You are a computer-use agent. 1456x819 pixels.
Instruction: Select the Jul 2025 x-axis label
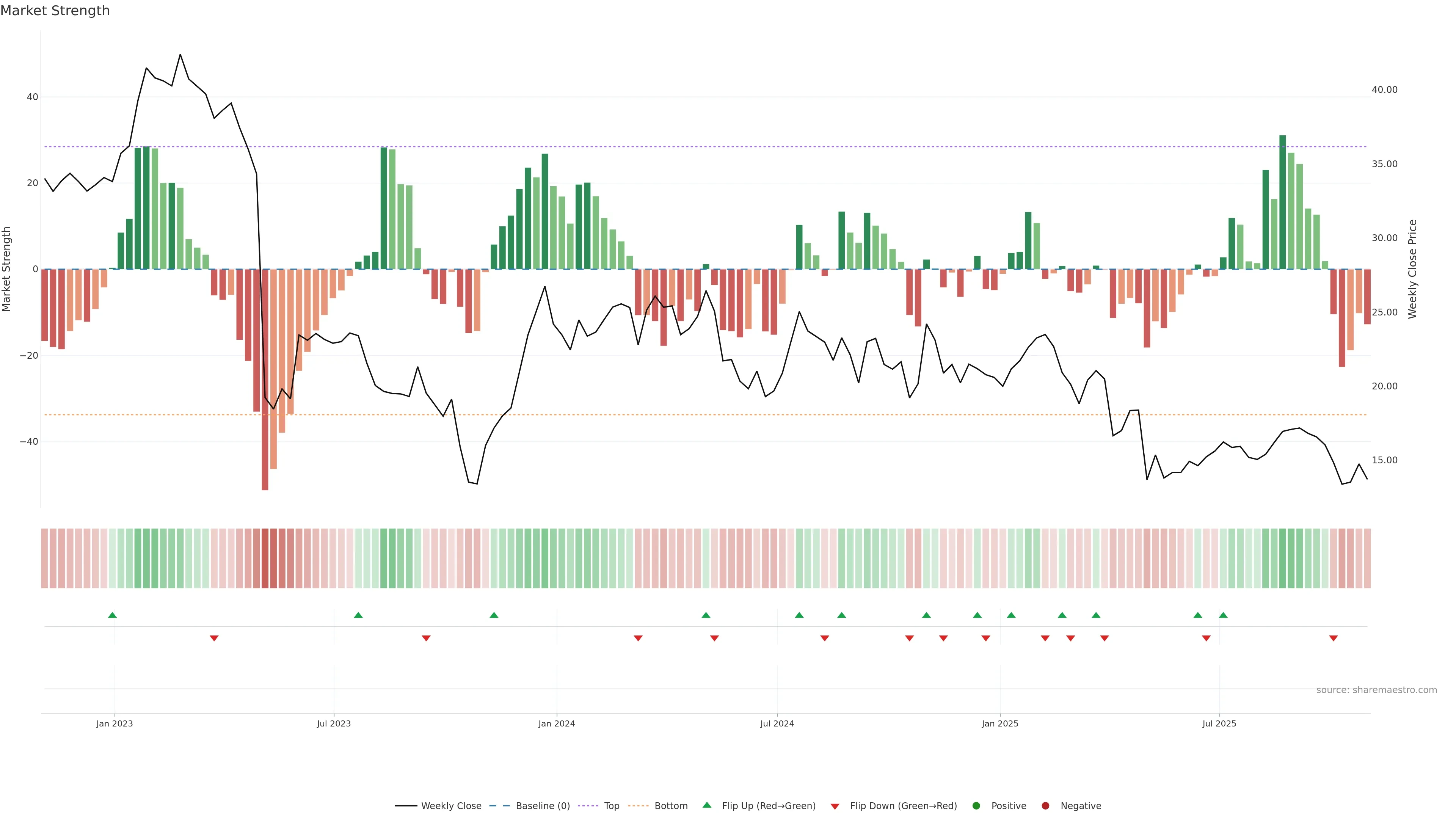(x=1219, y=723)
